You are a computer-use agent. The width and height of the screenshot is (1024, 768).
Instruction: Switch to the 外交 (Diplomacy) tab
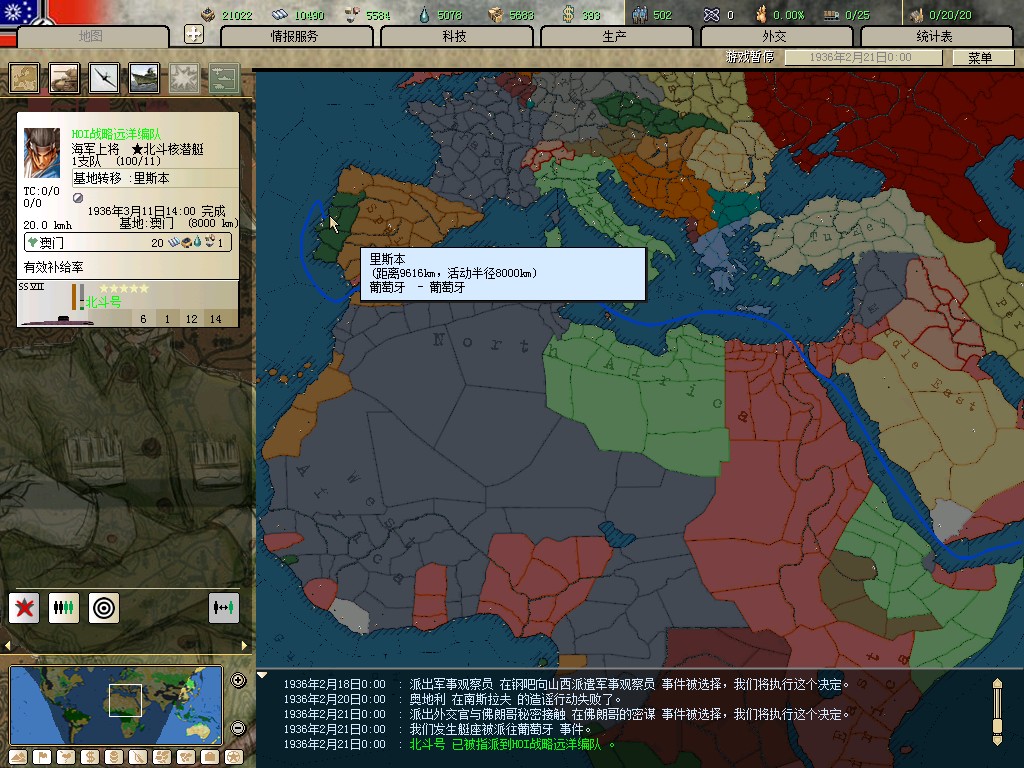tap(774, 36)
